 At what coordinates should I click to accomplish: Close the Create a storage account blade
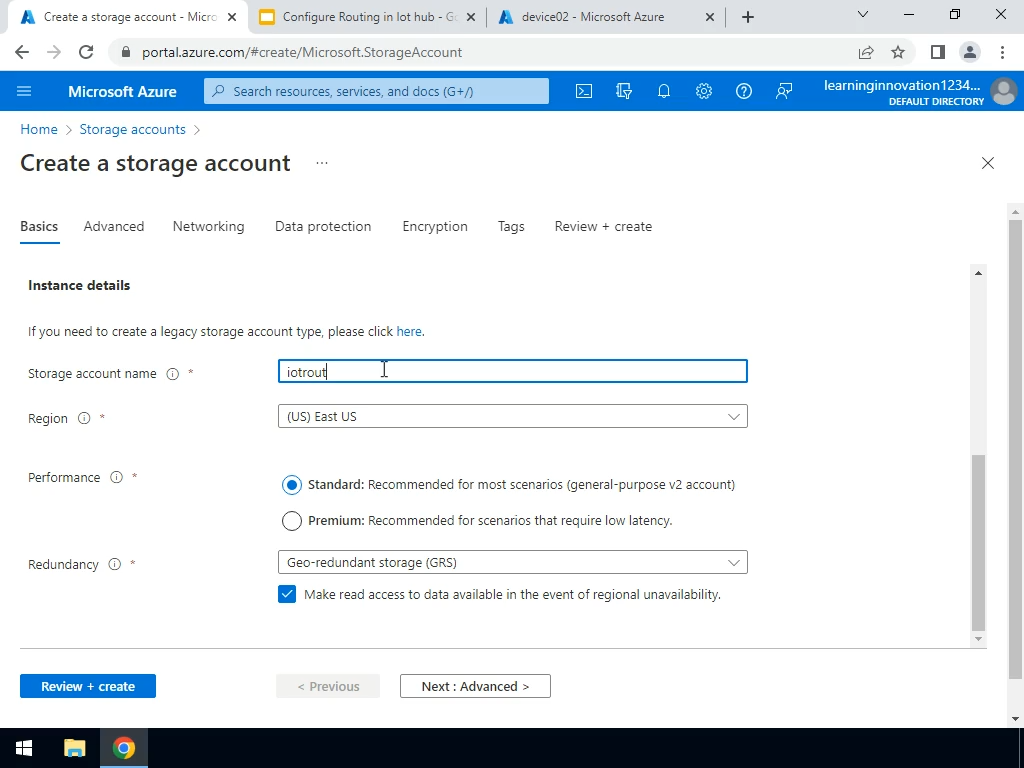[x=987, y=163]
